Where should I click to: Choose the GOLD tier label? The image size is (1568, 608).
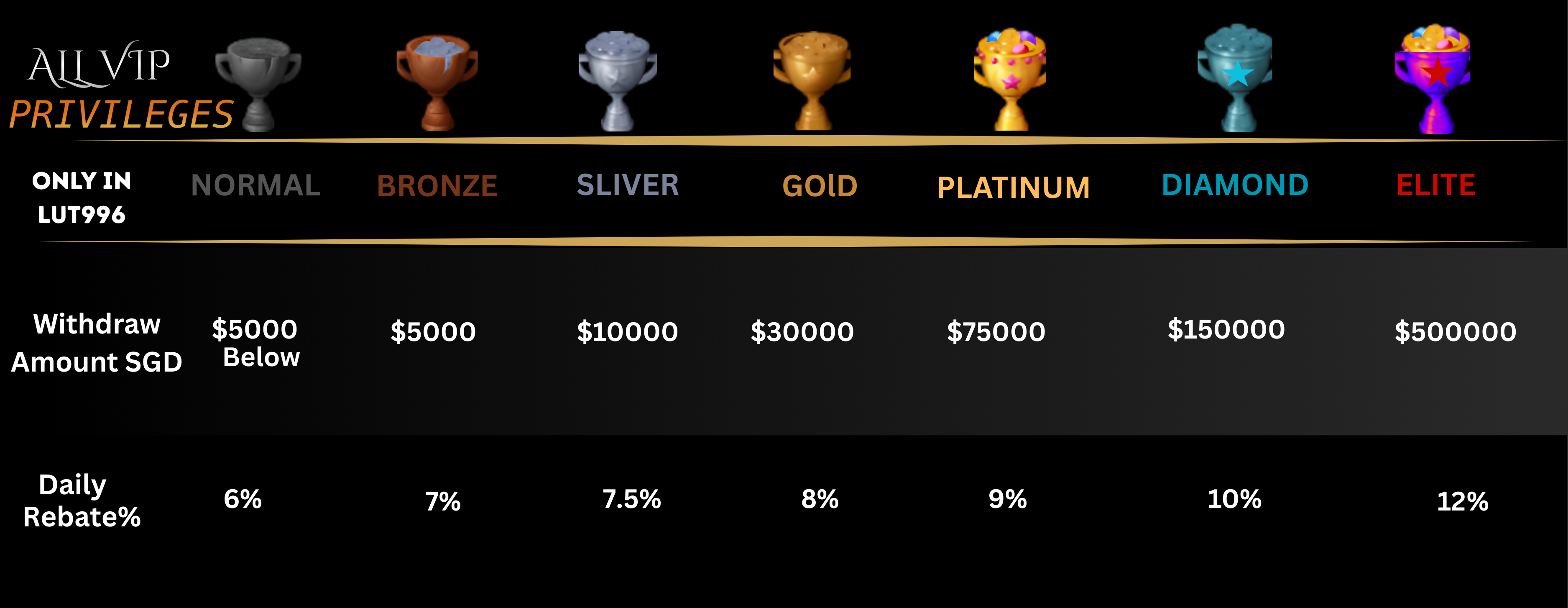[x=820, y=186]
